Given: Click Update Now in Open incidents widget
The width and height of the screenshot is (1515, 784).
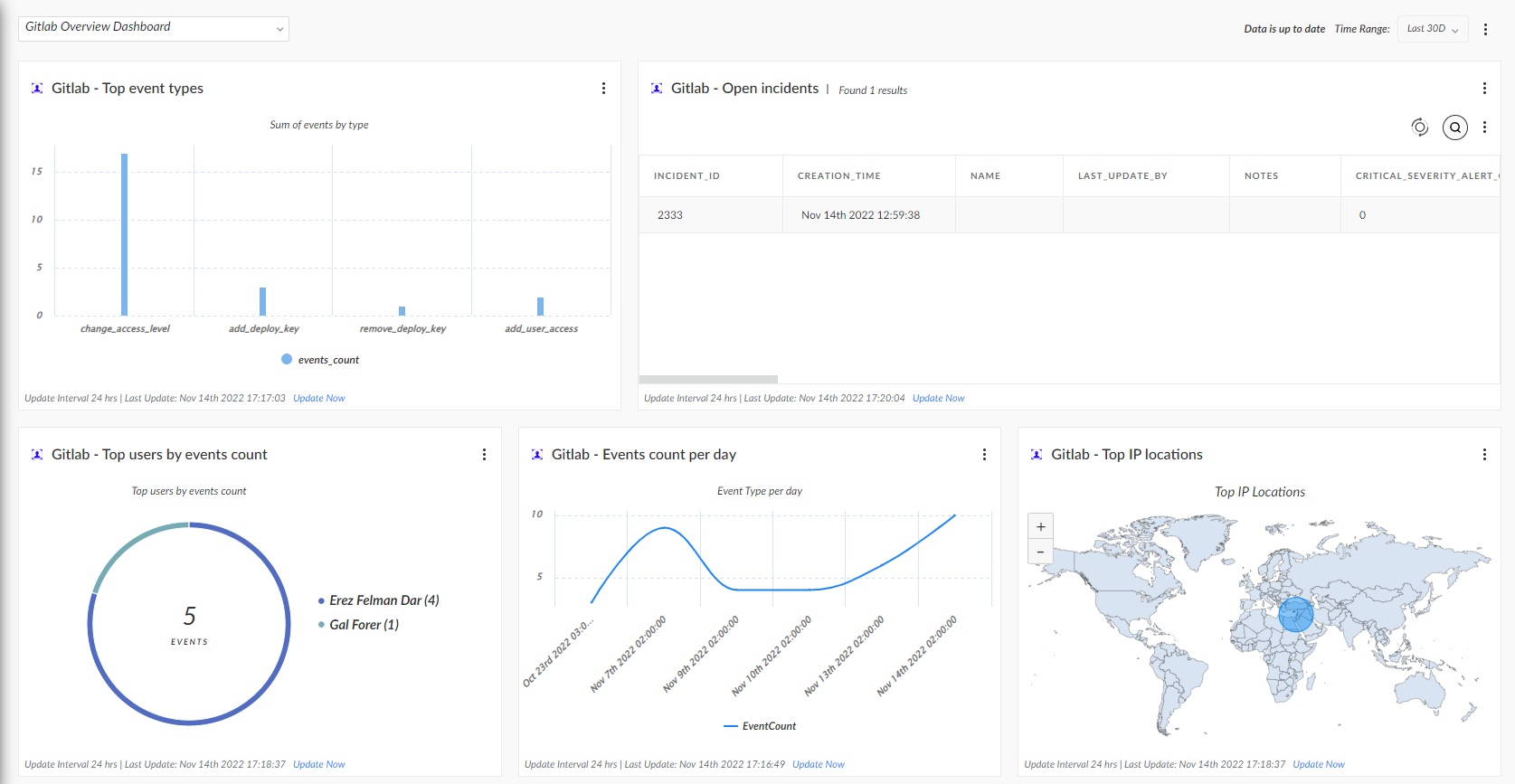Looking at the screenshot, I should [x=939, y=399].
